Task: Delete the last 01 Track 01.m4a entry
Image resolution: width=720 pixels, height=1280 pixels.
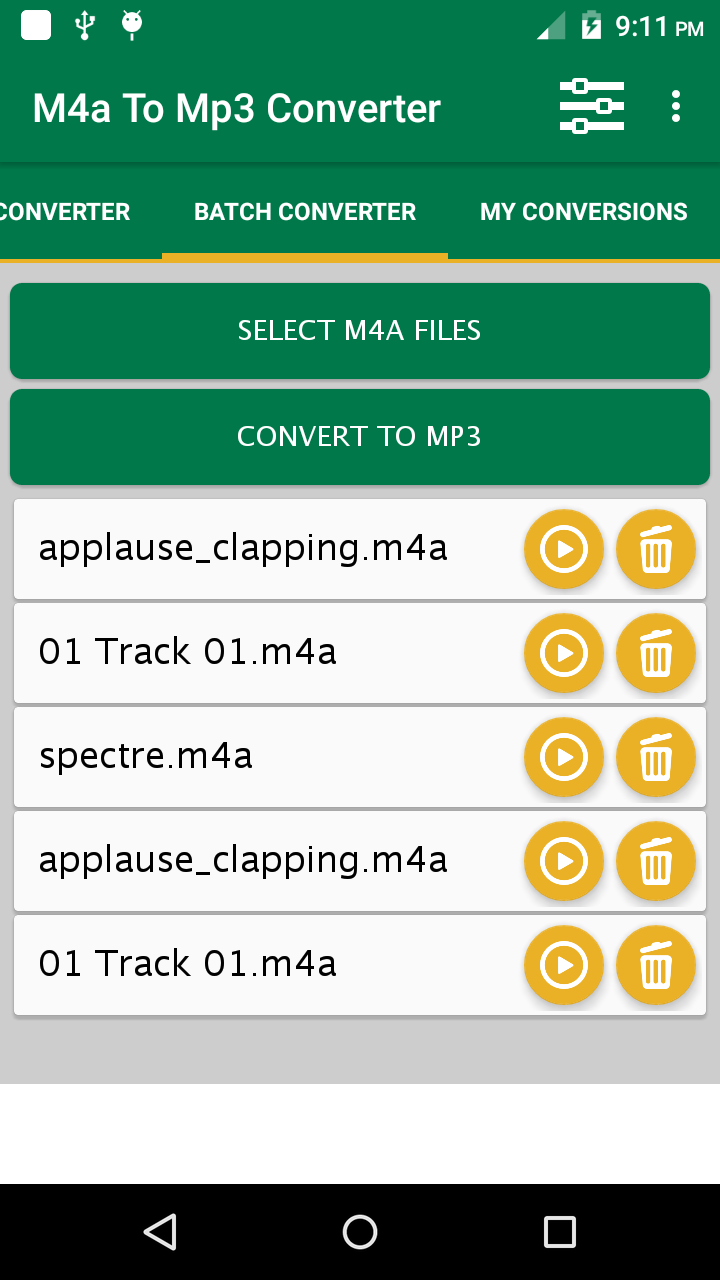Action: [655, 965]
